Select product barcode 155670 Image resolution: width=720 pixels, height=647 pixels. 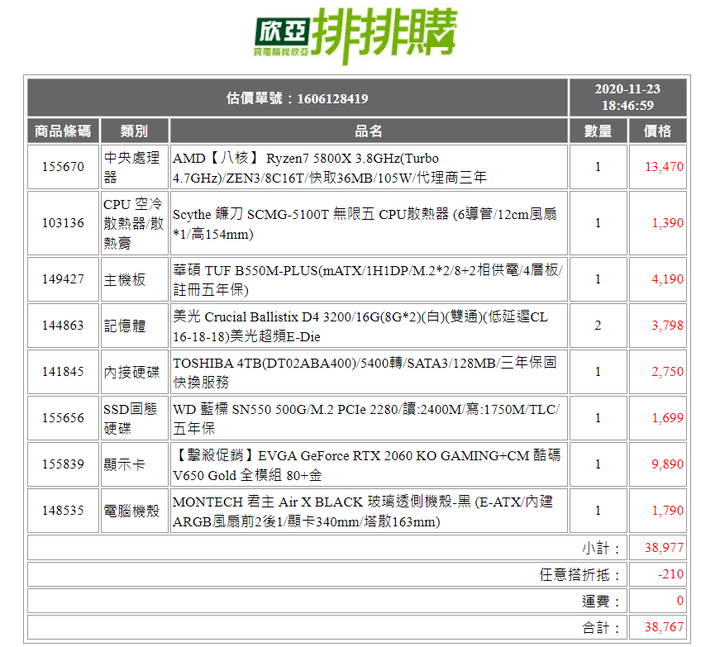(x=63, y=167)
